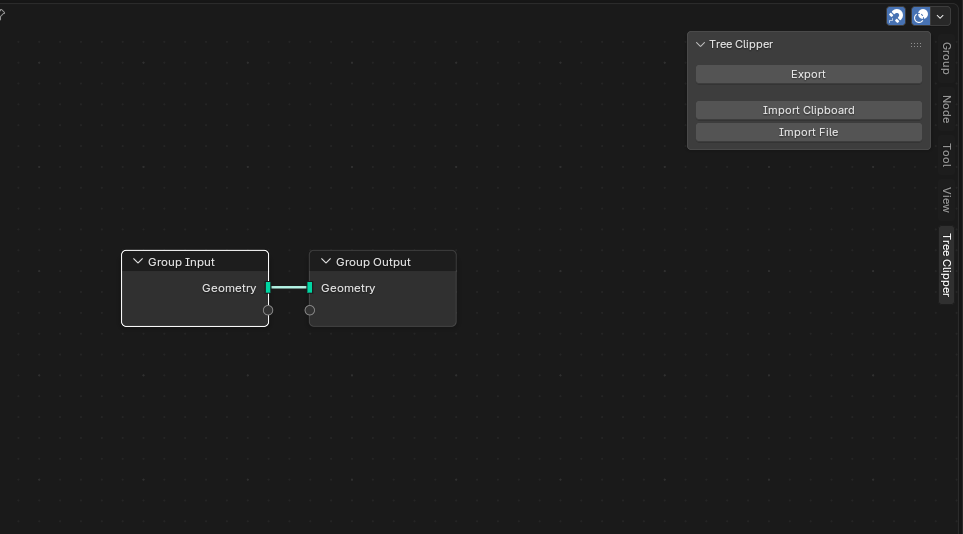Click the Tree Clipper panel drag grip
The image size is (963, 534).
coord(915,45)
